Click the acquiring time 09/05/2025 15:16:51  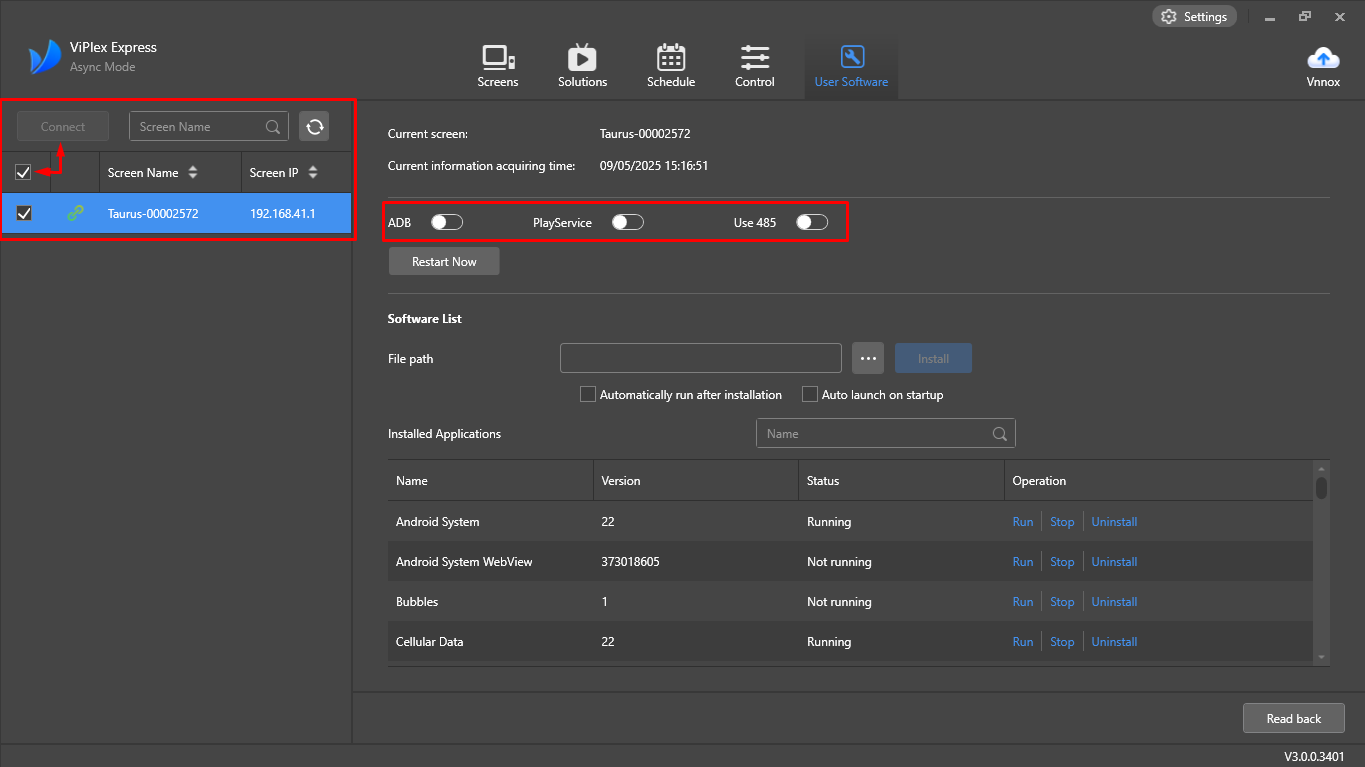(x=654, y=166)
